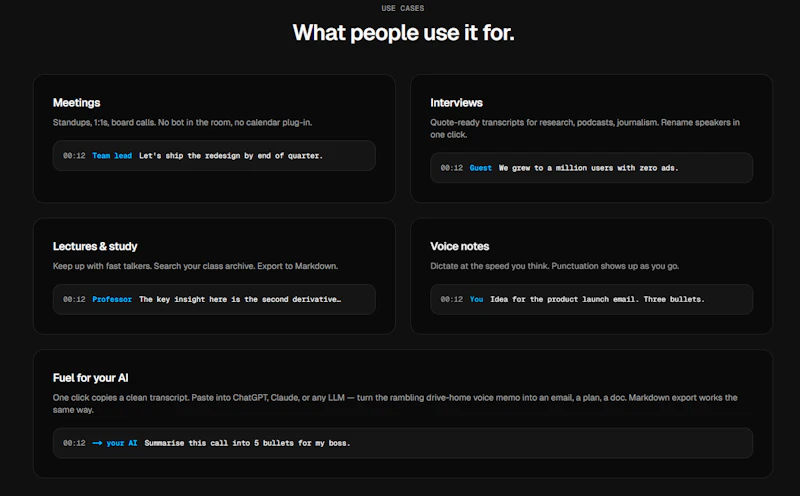The image size is (800, 496).
Task: Click the 00:12 timestamp in Fuel for your AI
Action: [74, 443]
